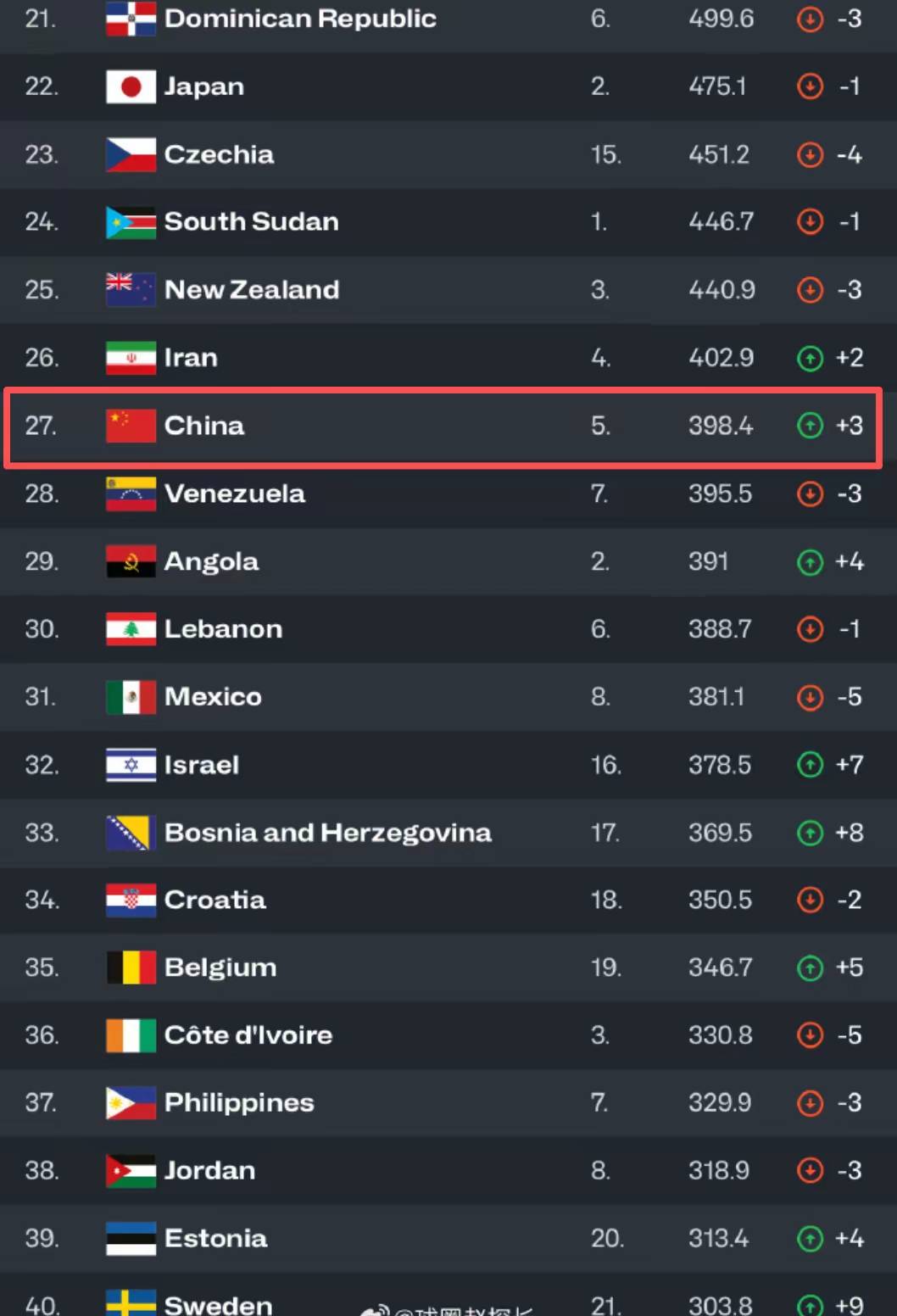Click the green up arrow in Belgium row
This screenshot has width=897, height=1316.
click(x=810, y=967)
